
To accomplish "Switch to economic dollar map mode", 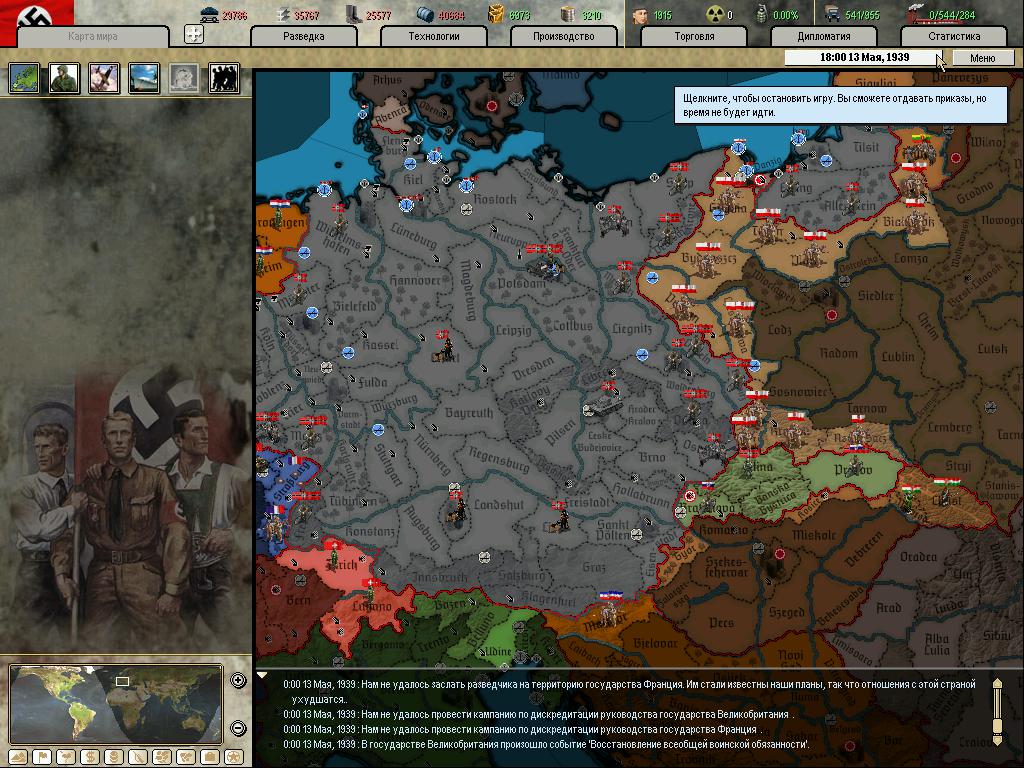I will (x=90, y=757).
